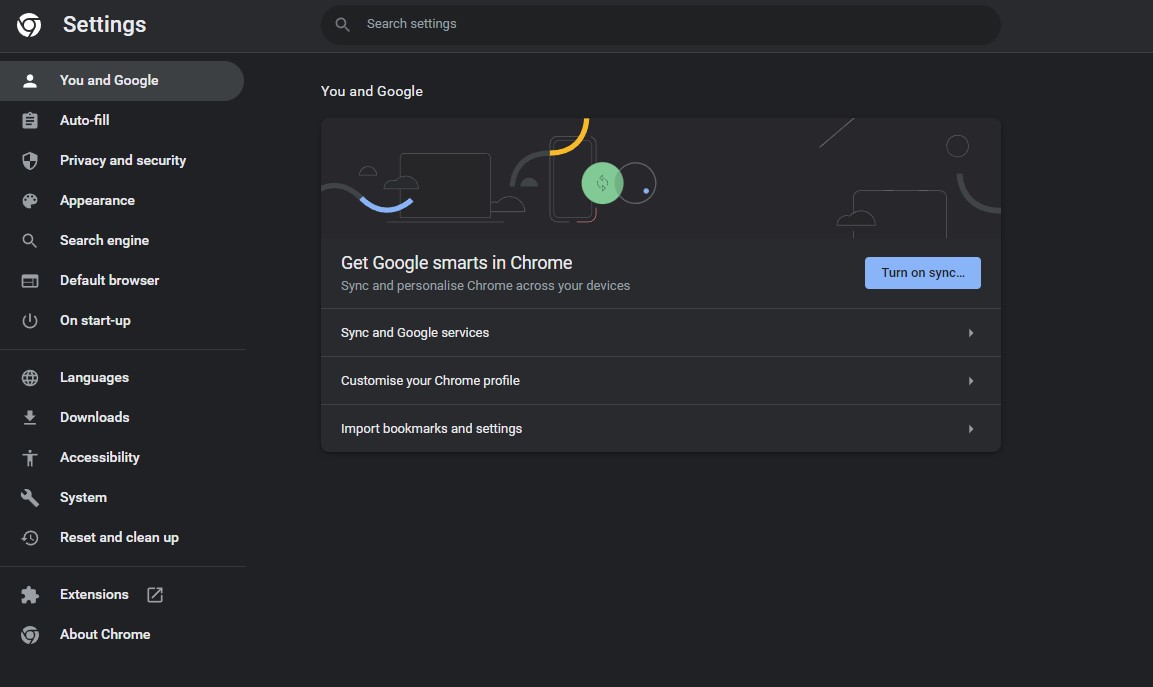This screenshot has width=1153, height=687.
Task: Open Search engine settings
Action: click(x=122, y=241)
